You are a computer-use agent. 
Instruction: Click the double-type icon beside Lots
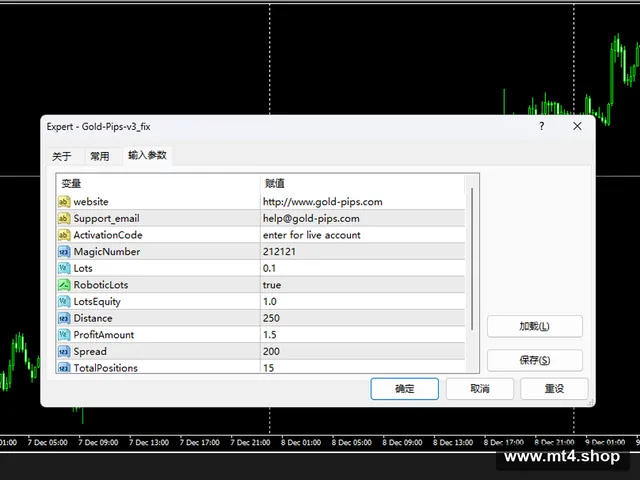click(x=64, y=268)
